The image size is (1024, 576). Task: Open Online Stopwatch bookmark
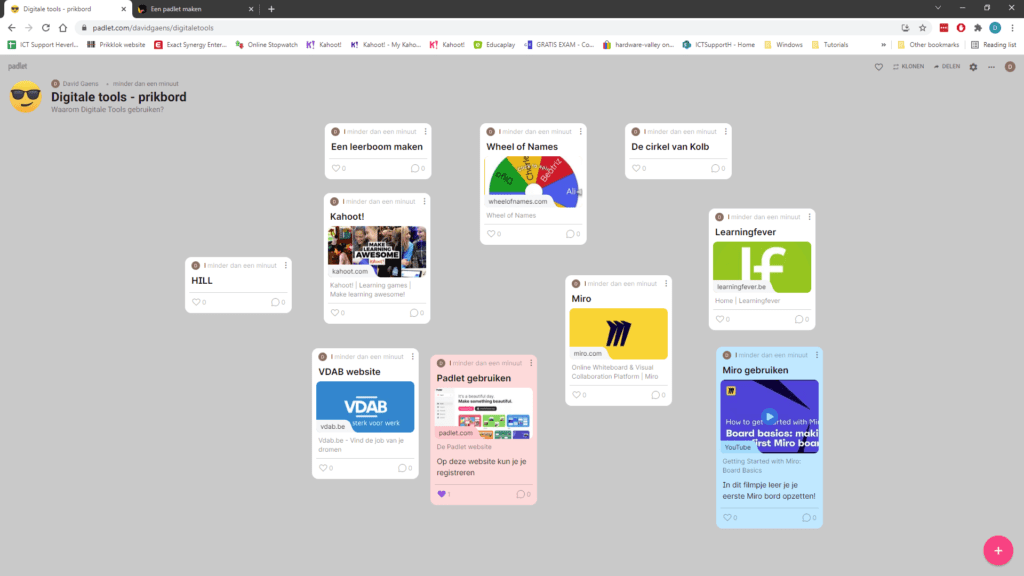[266, 45]
